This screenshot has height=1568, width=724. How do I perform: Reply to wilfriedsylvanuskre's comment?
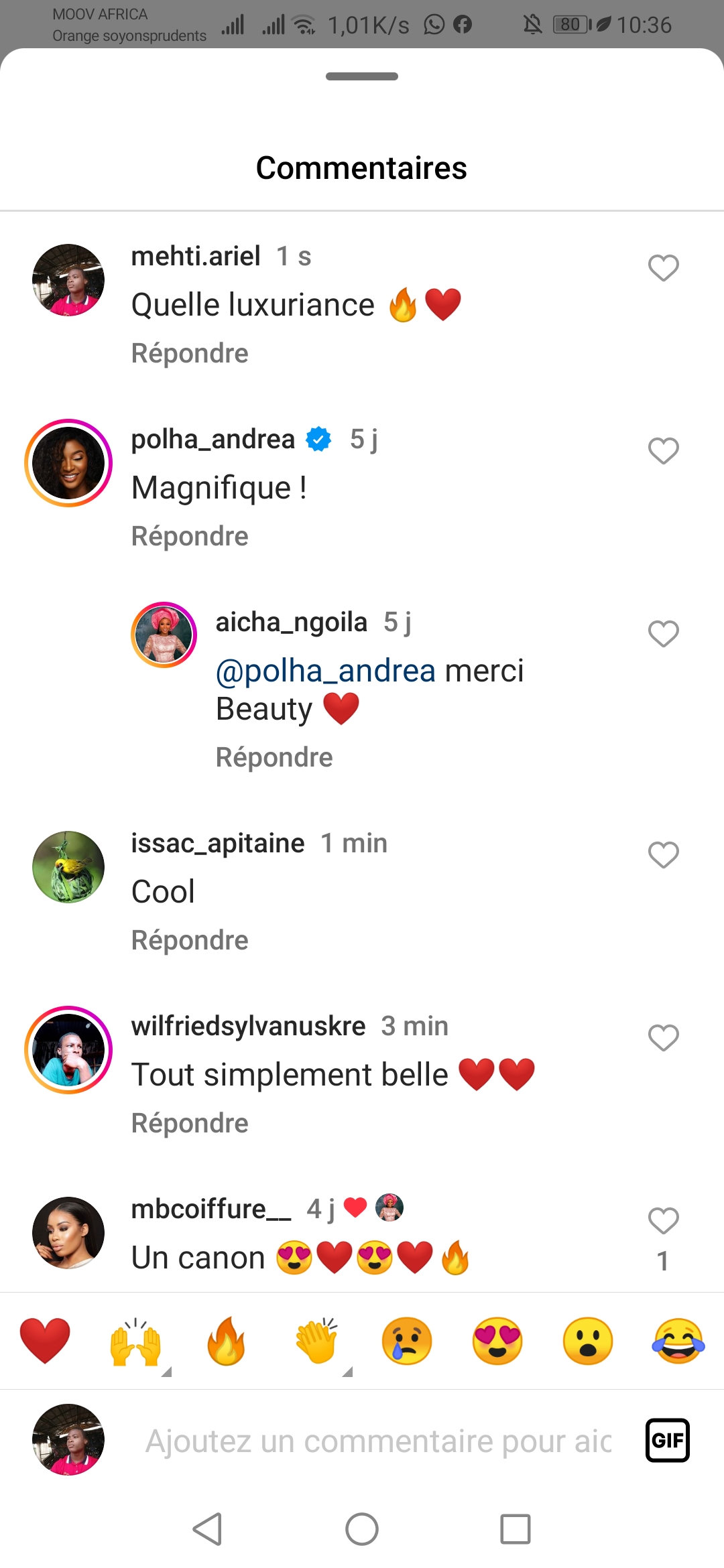(x=190, y=1123)
